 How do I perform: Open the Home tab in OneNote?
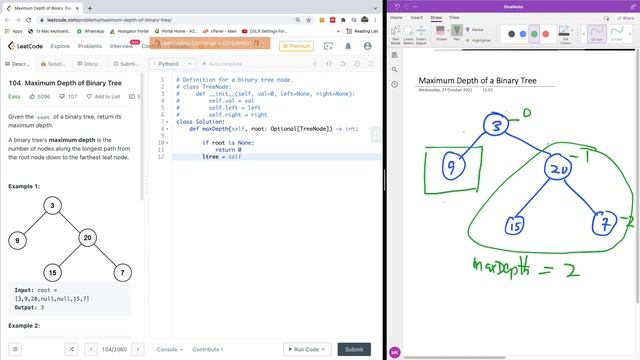pyautogui.click(x=396, y=18)
